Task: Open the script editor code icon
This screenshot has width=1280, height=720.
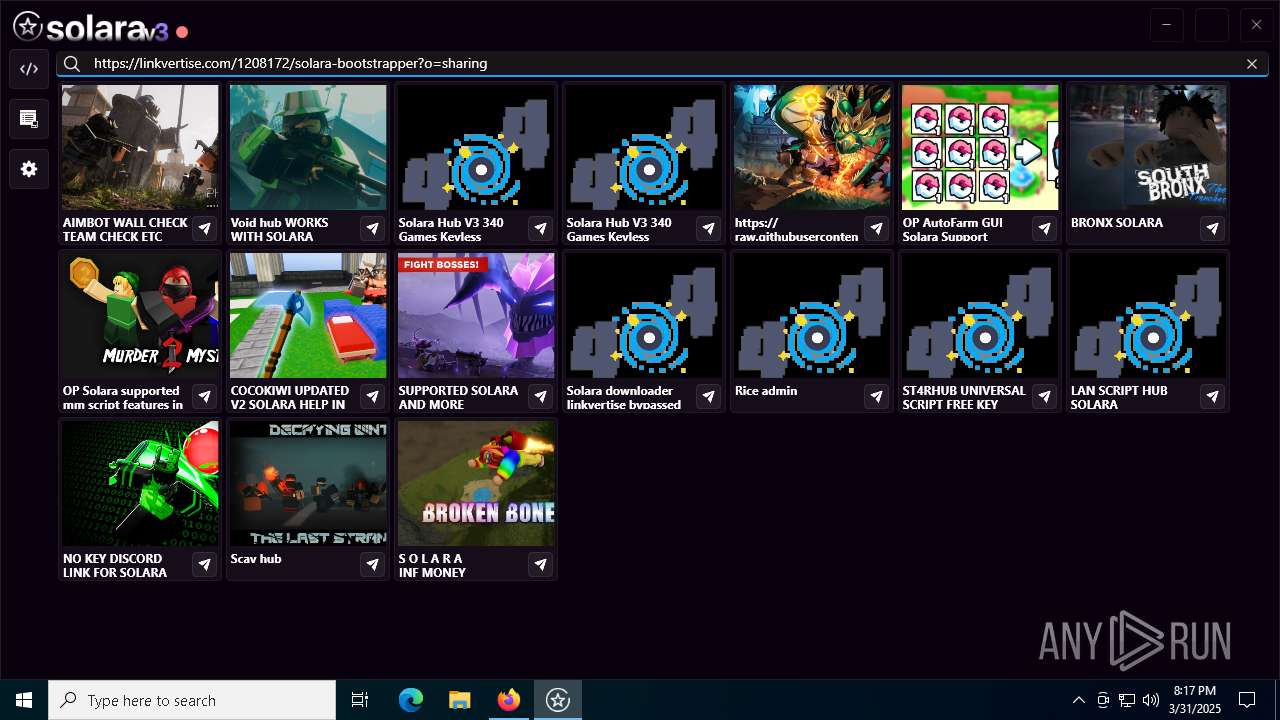Action: point(29,69)
